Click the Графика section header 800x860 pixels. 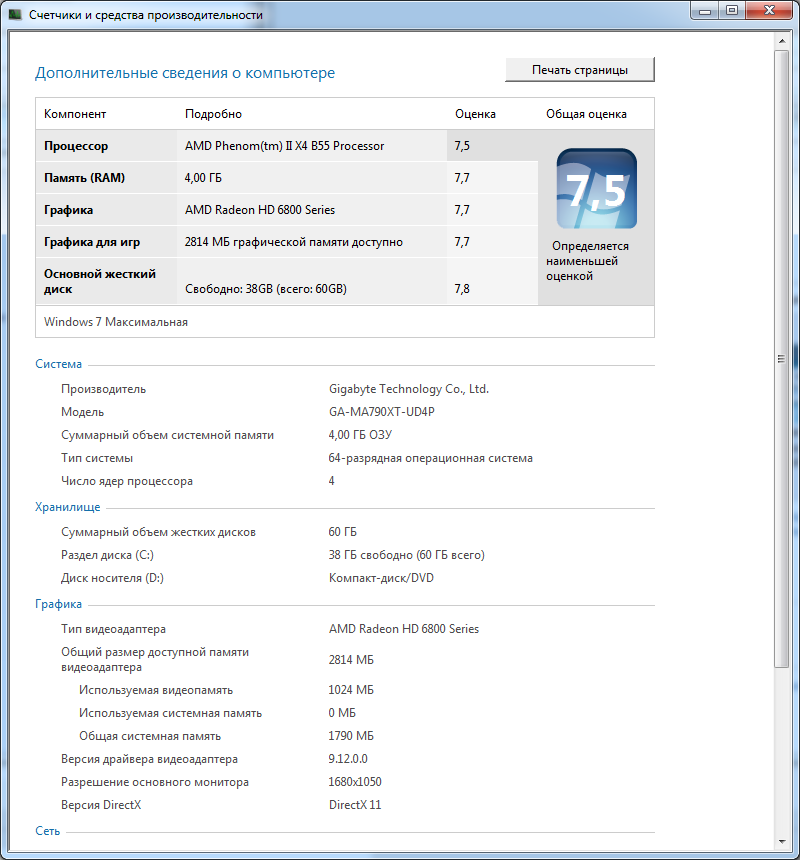click(x=58, y=604)
